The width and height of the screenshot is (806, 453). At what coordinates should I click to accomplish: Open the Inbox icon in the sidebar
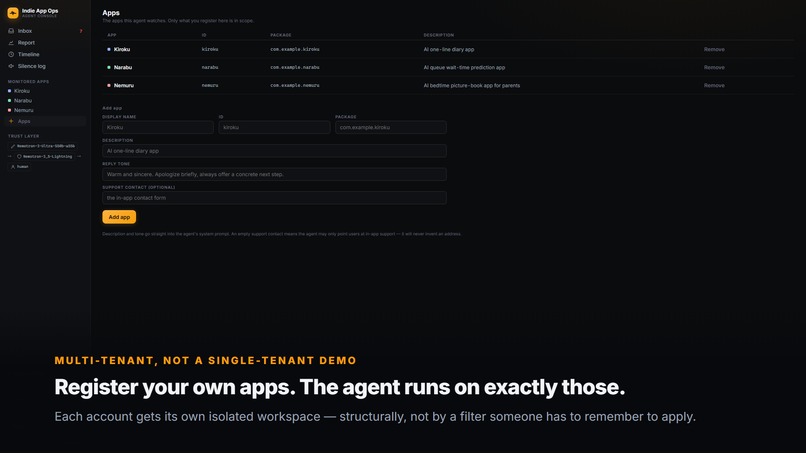11,31
